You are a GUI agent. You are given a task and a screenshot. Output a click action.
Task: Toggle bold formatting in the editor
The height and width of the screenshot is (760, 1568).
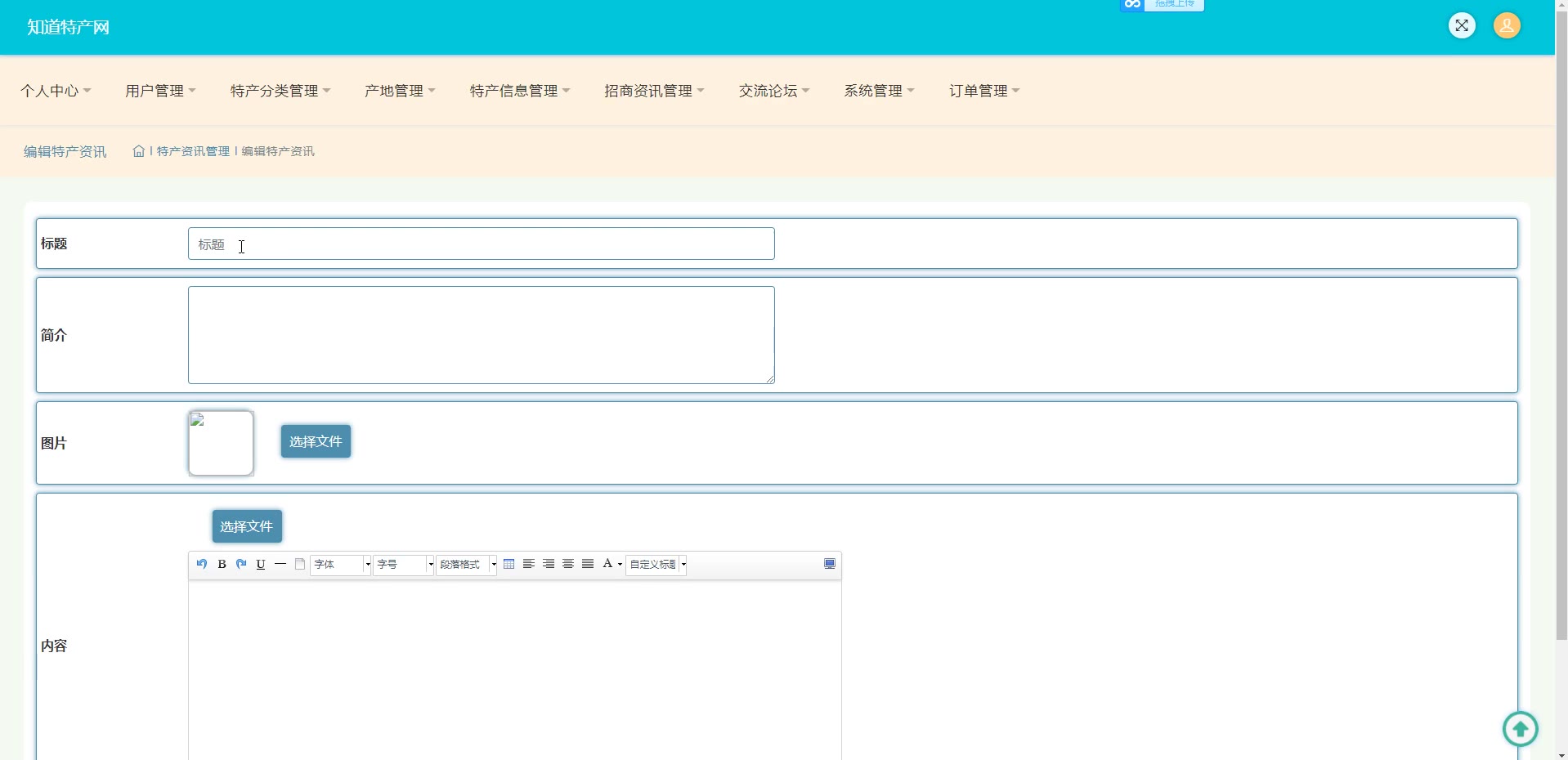pos(222,564)
